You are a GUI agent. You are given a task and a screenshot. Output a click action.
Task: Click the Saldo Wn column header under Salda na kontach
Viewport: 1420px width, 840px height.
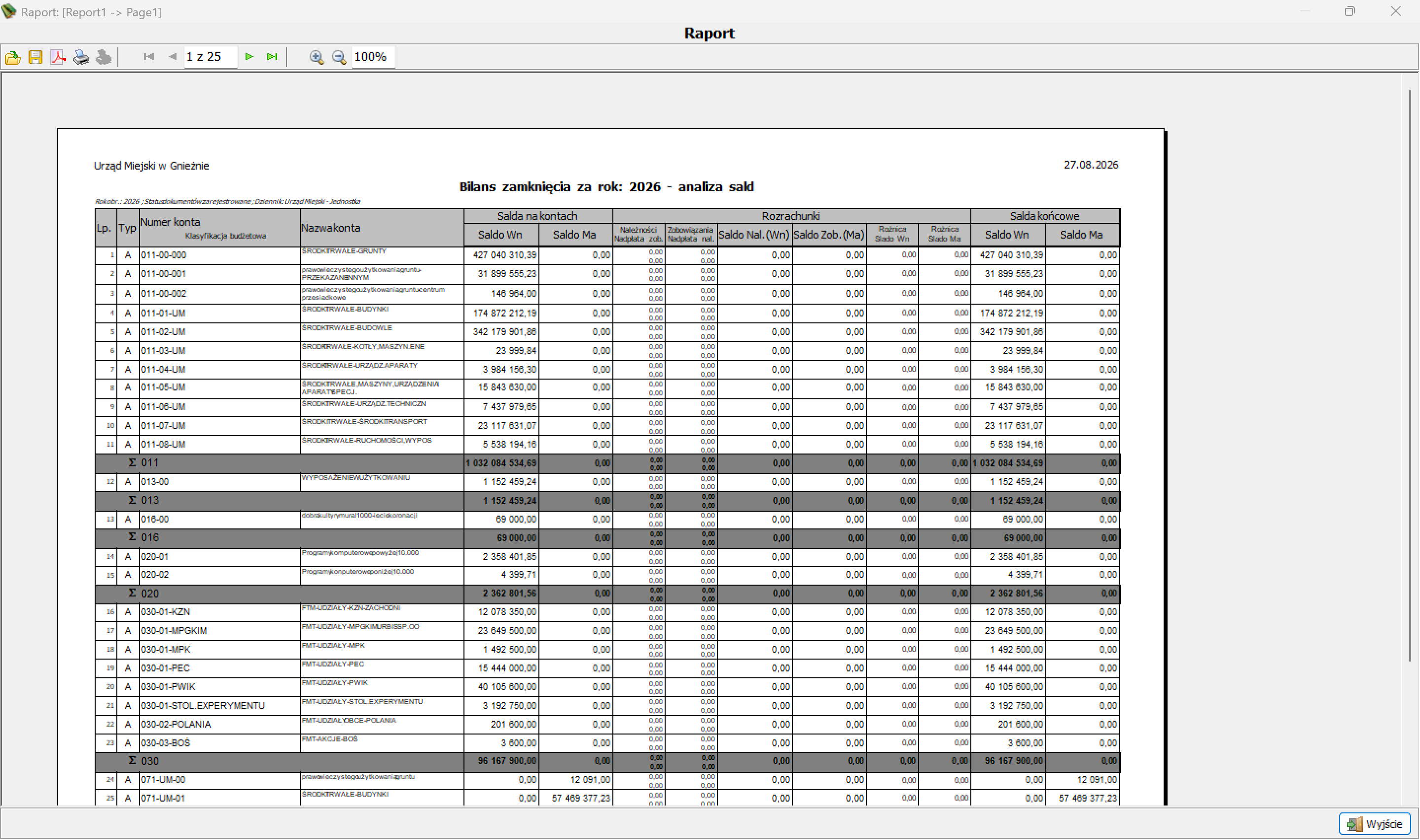[x=500, y=235]
